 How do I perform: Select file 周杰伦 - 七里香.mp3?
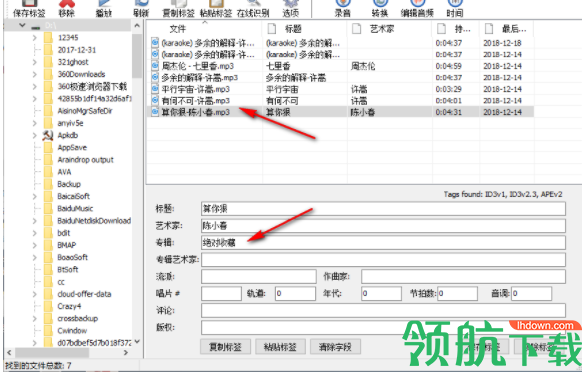tap(197, 66)
